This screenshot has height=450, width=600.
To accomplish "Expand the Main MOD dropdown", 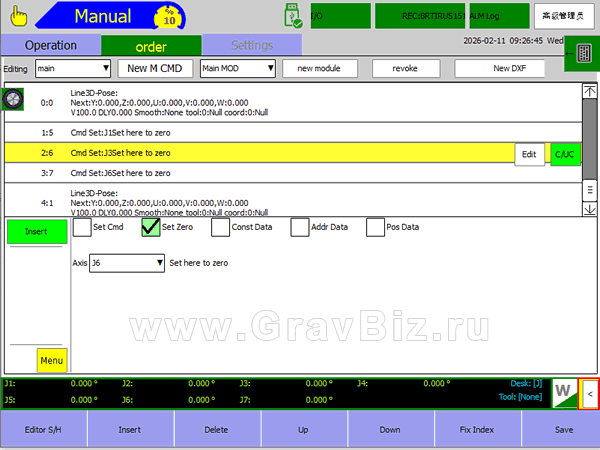I will [x=237, y=68].
